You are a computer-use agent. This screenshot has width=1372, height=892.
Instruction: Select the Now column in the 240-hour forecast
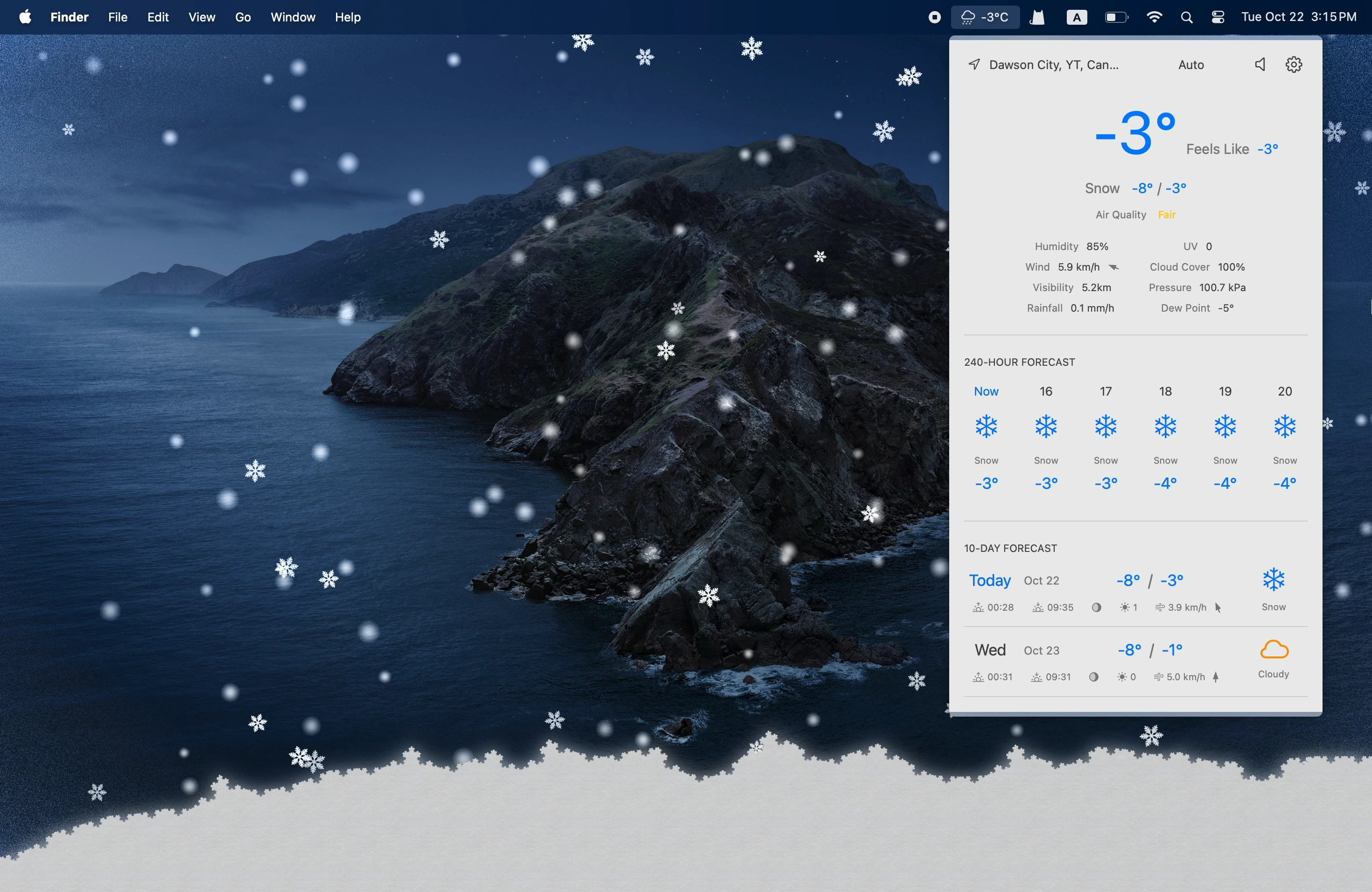pos(987,391)
